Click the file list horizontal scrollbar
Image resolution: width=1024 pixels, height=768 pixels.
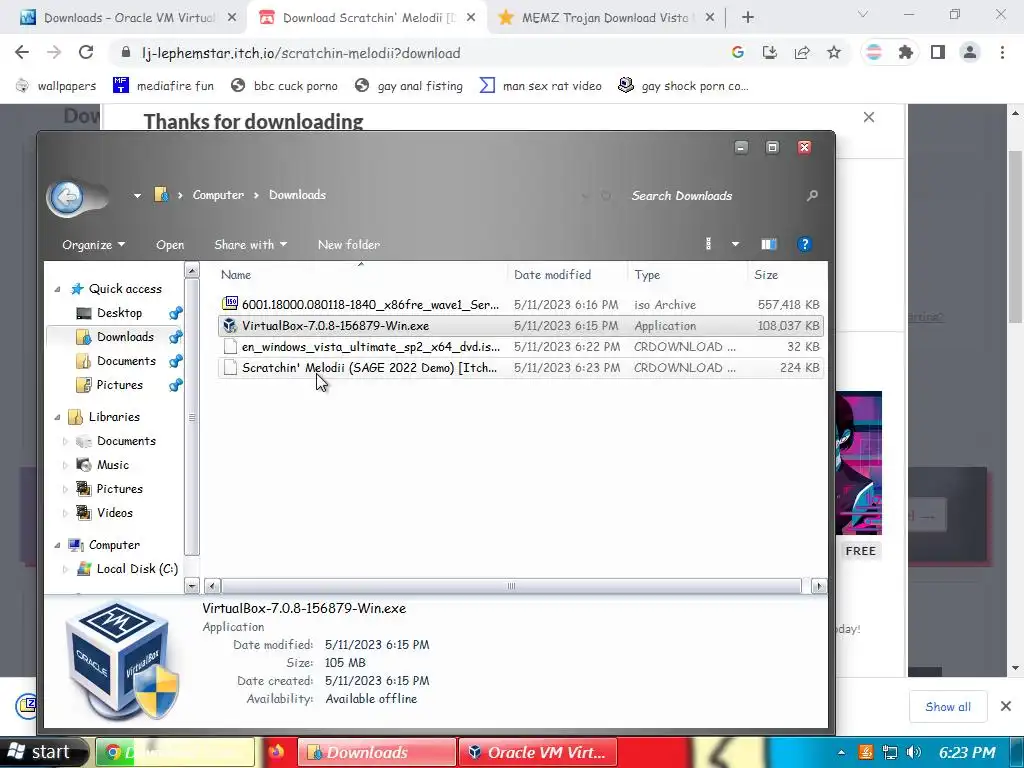[511, 586]
